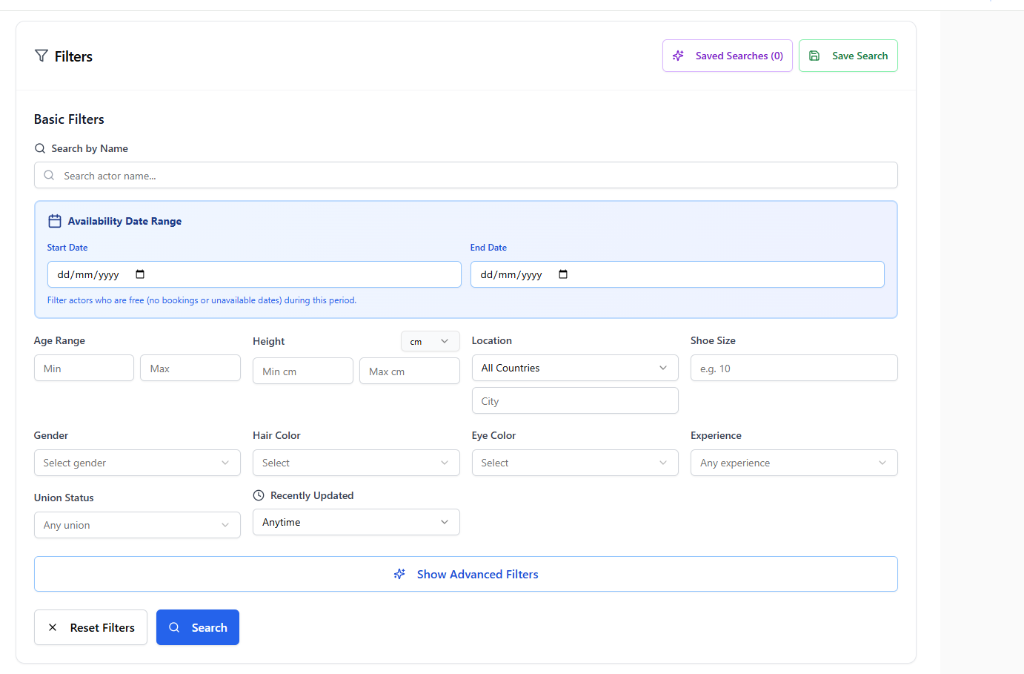Viewport: 1024px width, 674px height.
Task: Click the calendar icon beside Availability Date Range
Action: pyautogui.click(x=55, y=221)
